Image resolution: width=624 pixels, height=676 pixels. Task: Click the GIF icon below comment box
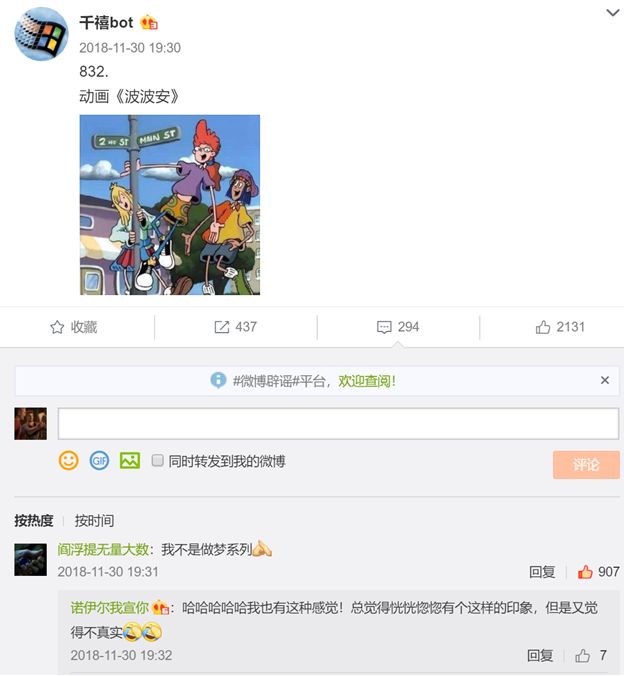coord(99,460)
